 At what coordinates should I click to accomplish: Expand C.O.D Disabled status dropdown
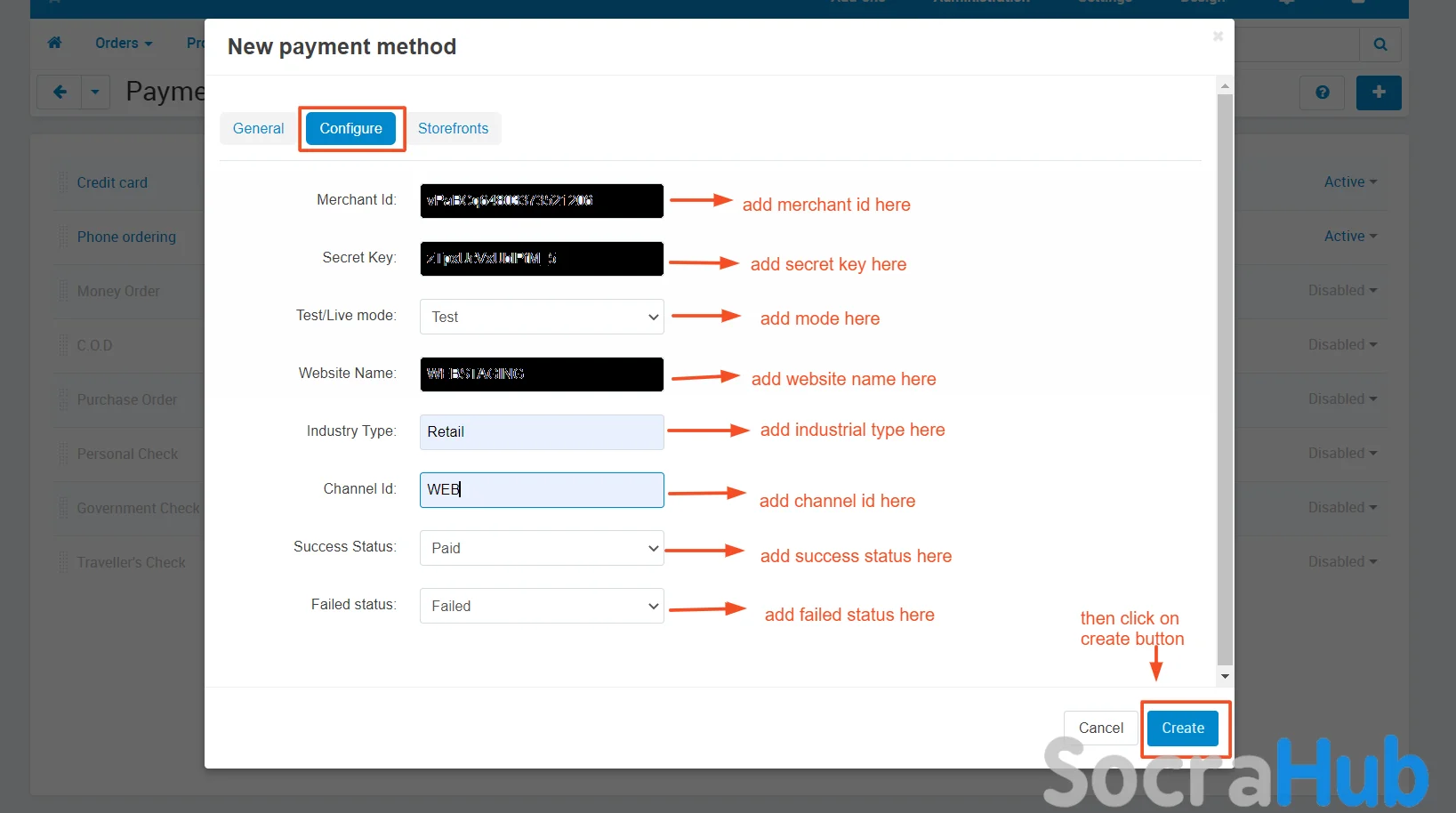1342,344
